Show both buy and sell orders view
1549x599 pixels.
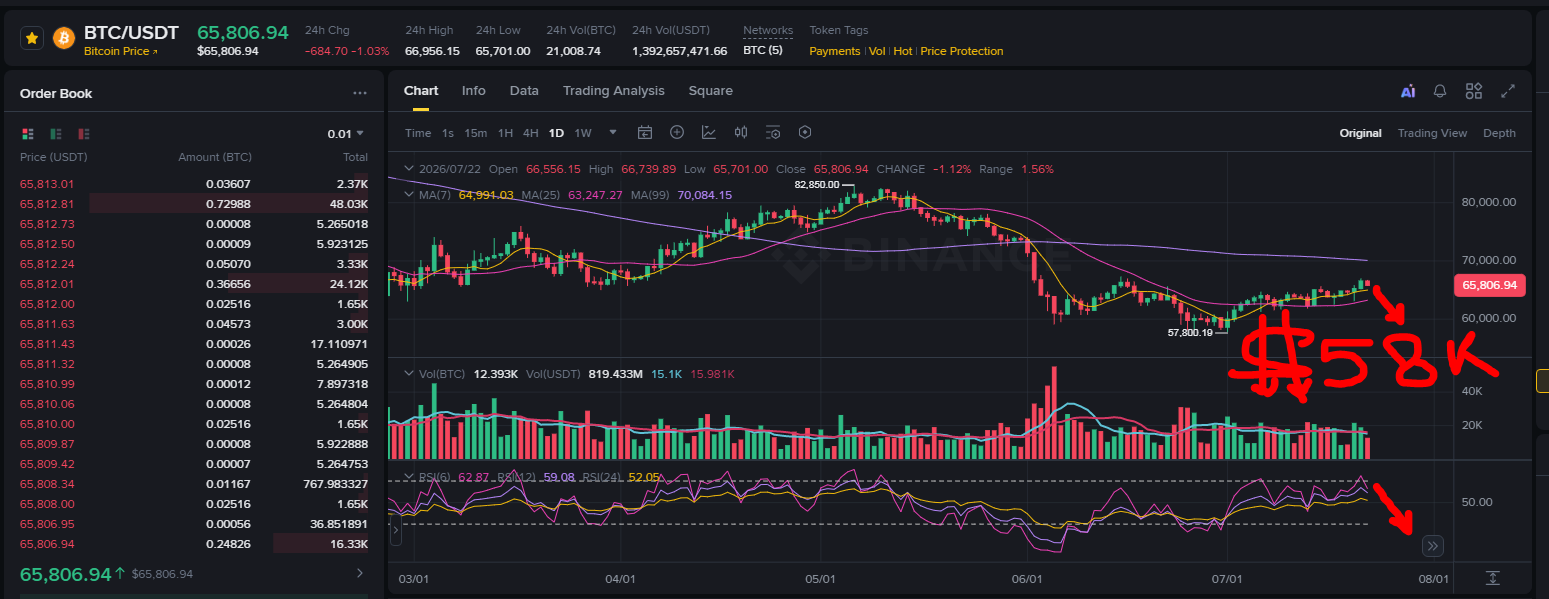click(28, 133)
